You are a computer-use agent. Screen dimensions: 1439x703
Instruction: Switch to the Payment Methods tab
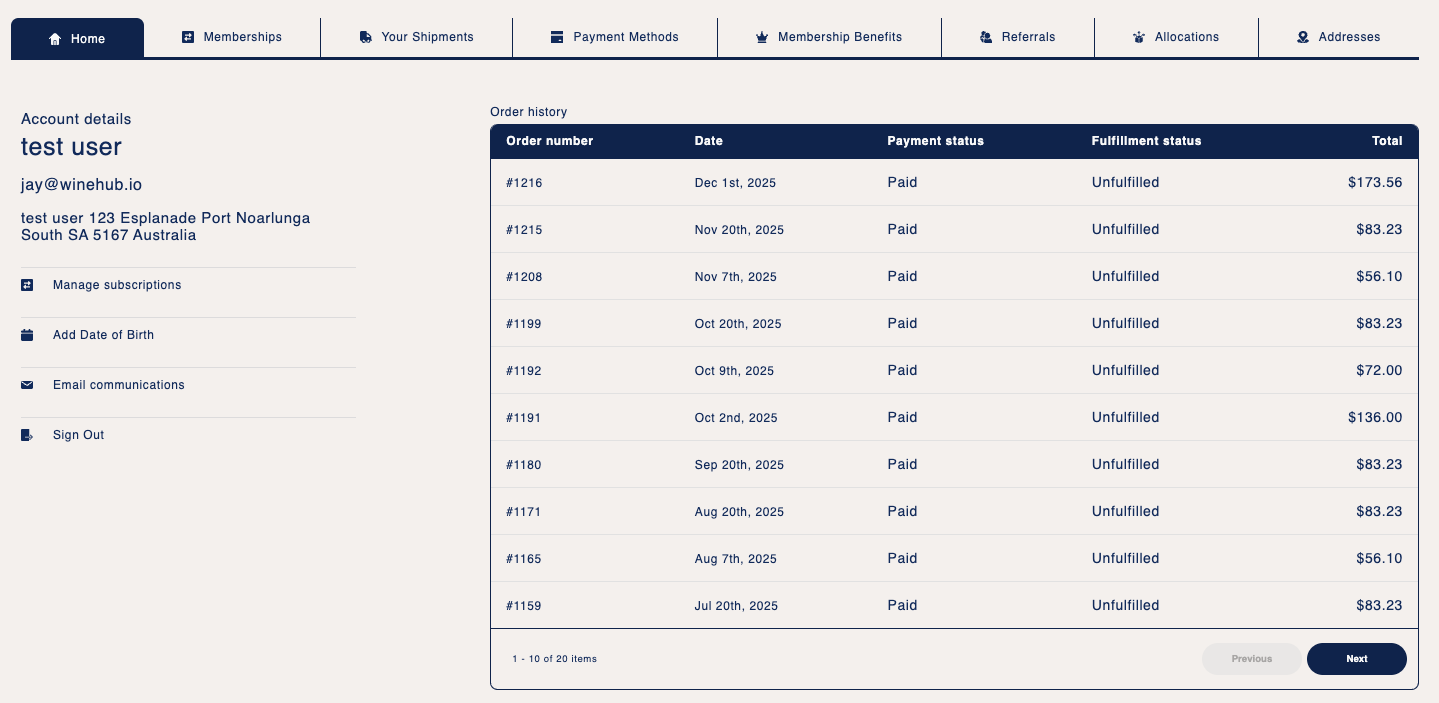tap(615, 37)
